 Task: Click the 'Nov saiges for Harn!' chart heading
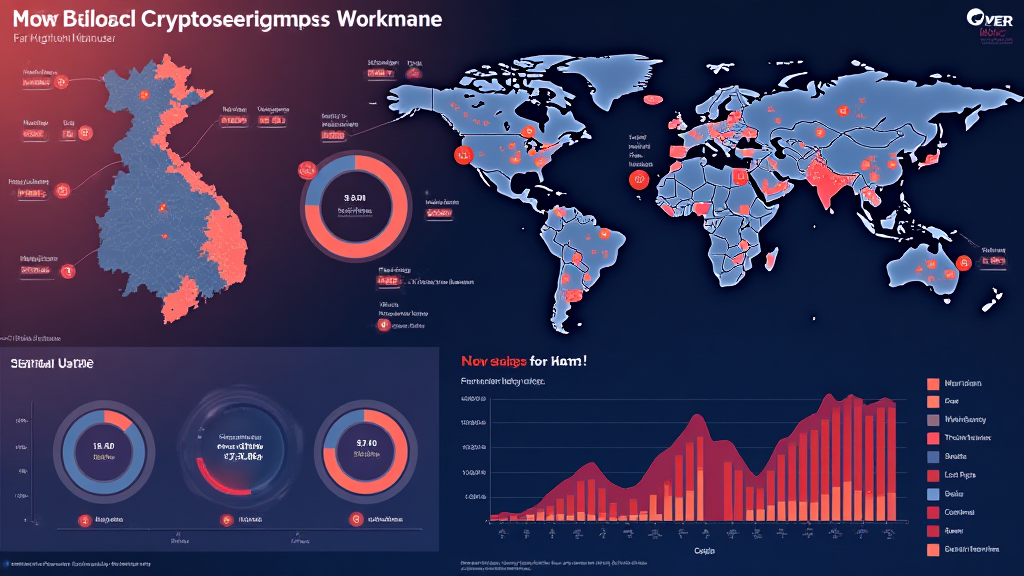tap(522, 361)
